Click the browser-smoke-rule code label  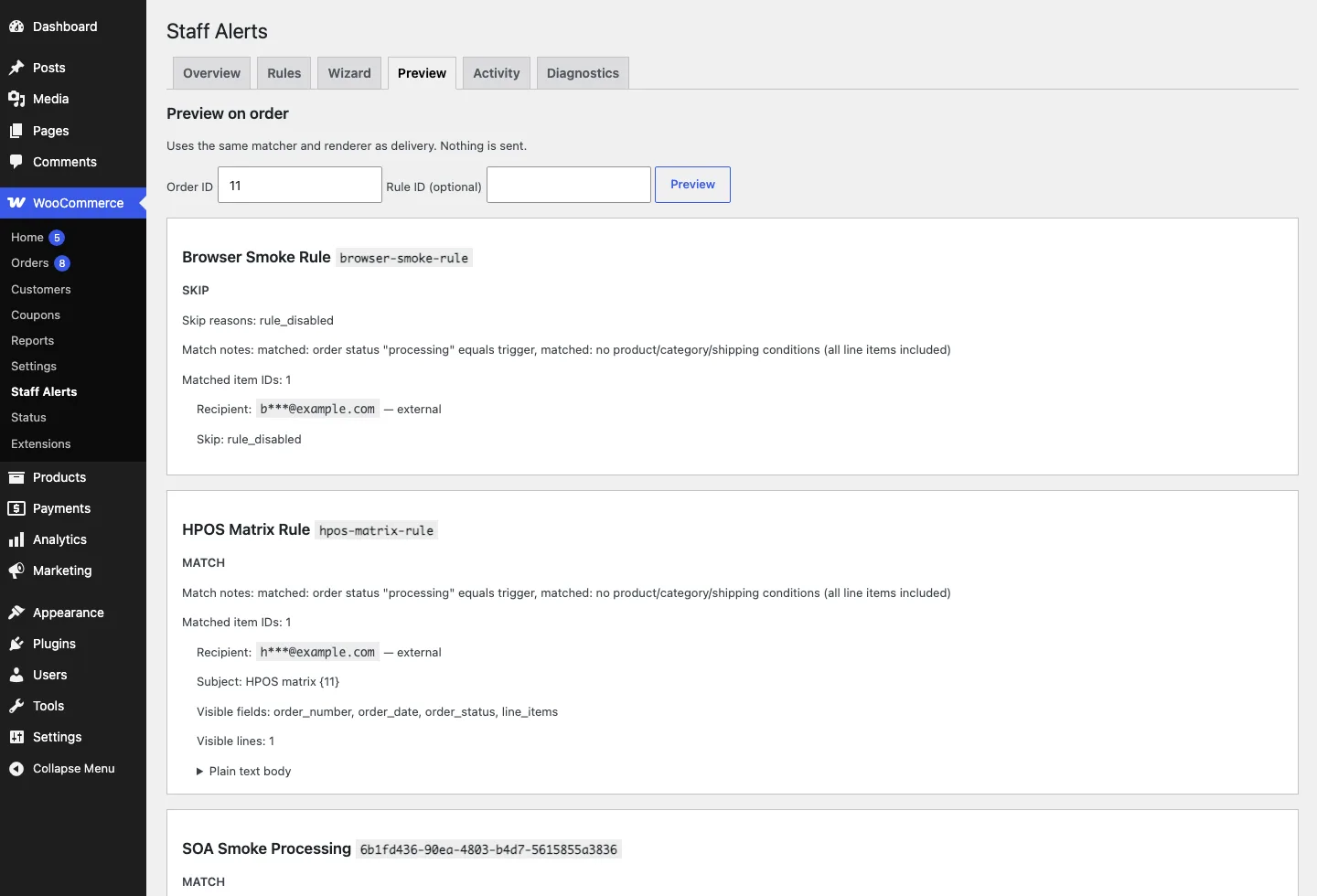[404, 258]
